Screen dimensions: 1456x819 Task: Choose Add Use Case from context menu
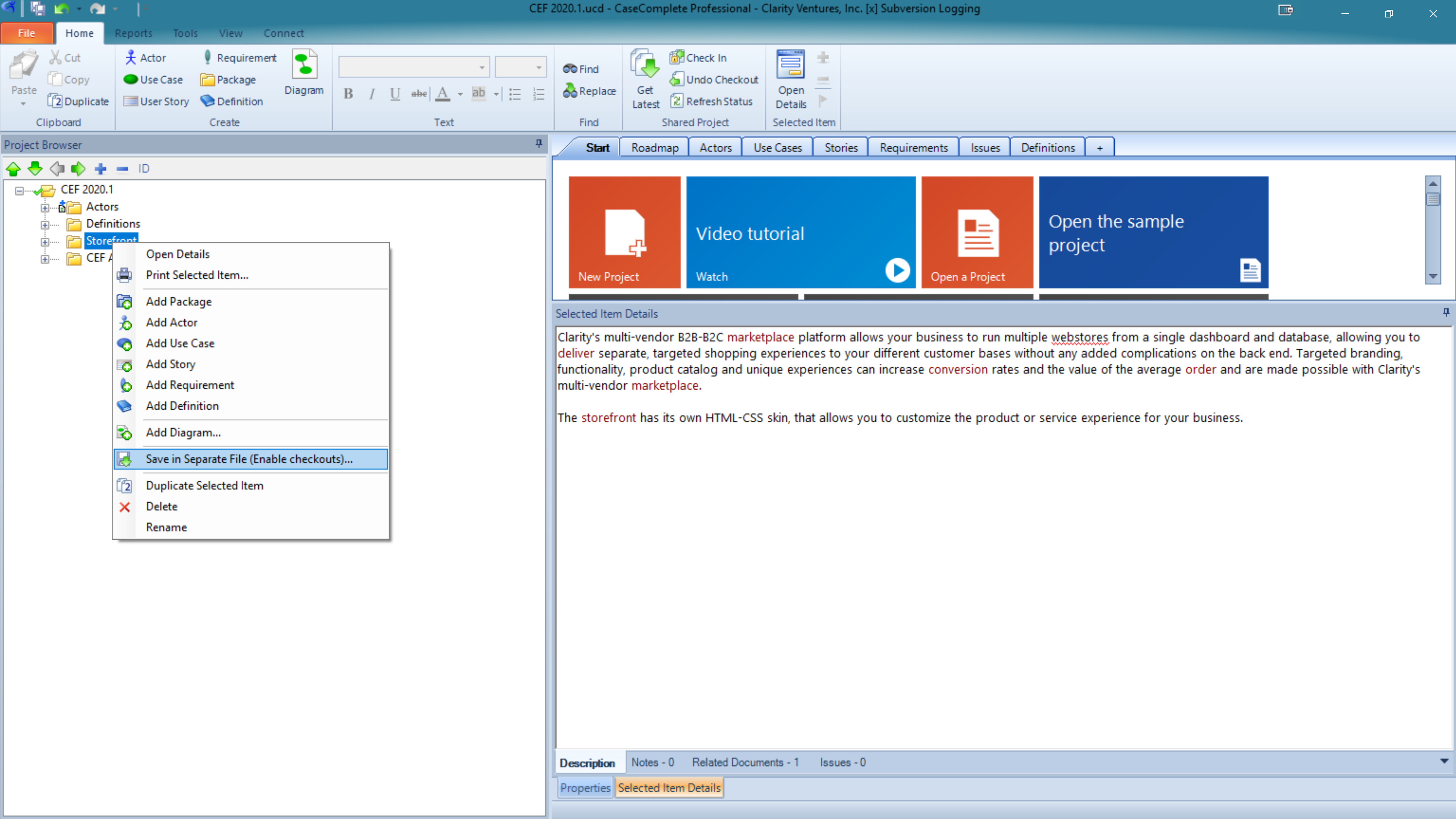pyautogui.click(x=251, y=343)
